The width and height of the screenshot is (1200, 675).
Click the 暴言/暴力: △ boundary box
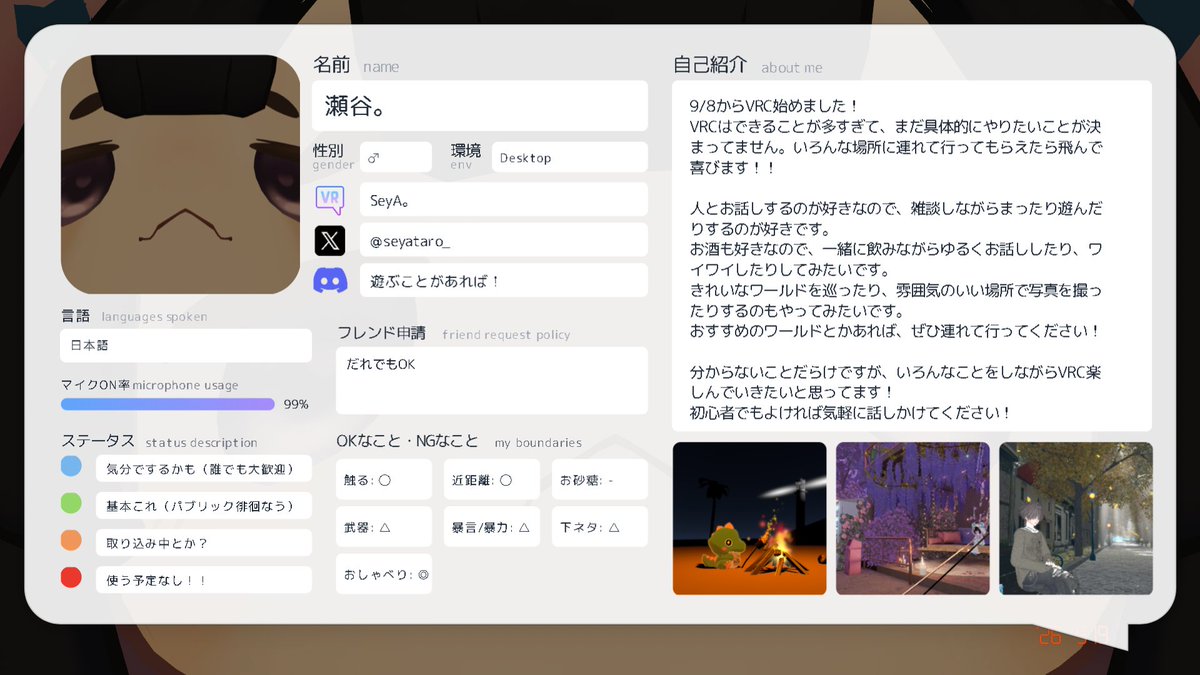tap(492, 527)
